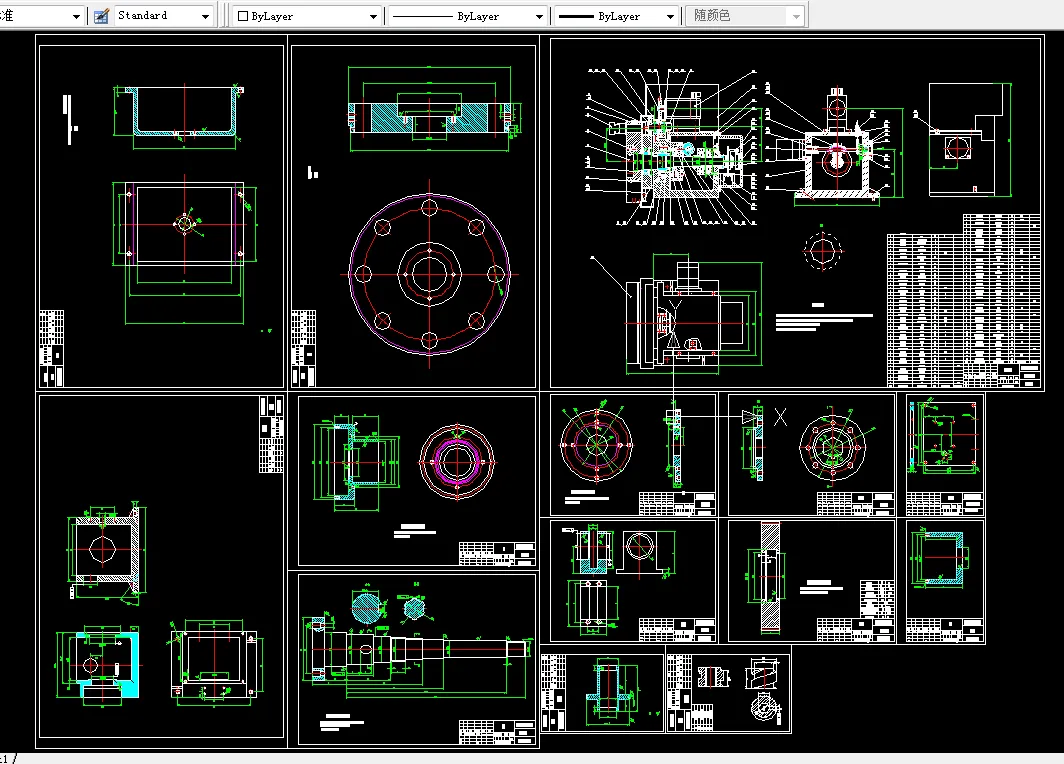1064x764 pixels.
Task: Select the rectangular housing view with corner holes
Action: [x=214, y=662]
